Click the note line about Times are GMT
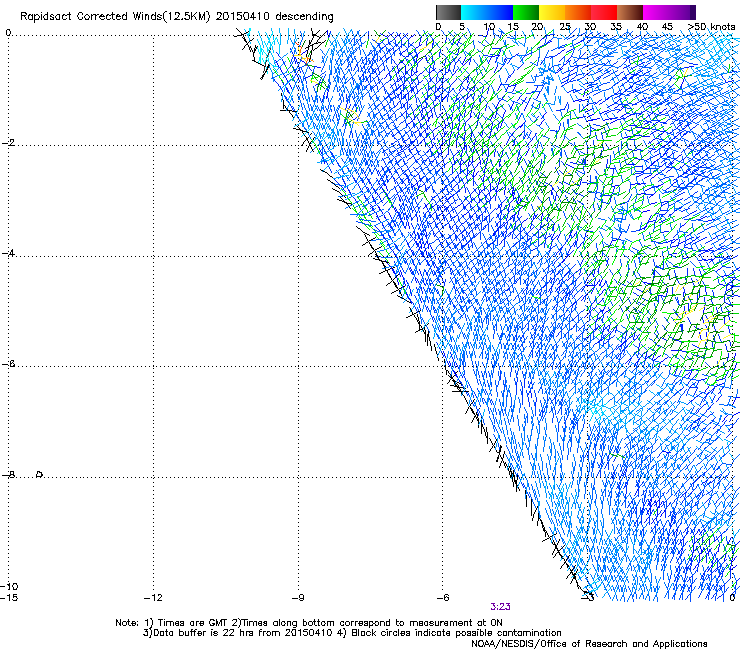The height and width of the screenshot is (650, 740). [309, 623]
